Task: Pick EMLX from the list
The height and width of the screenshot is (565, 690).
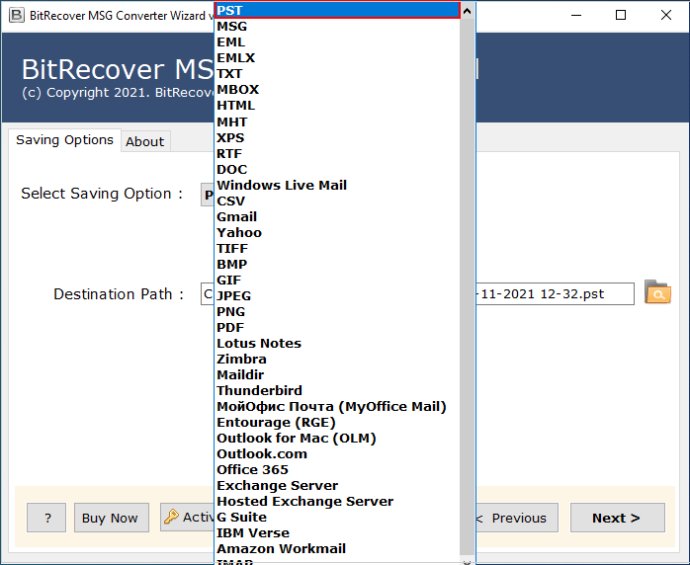Action: (x=338, y=58)
